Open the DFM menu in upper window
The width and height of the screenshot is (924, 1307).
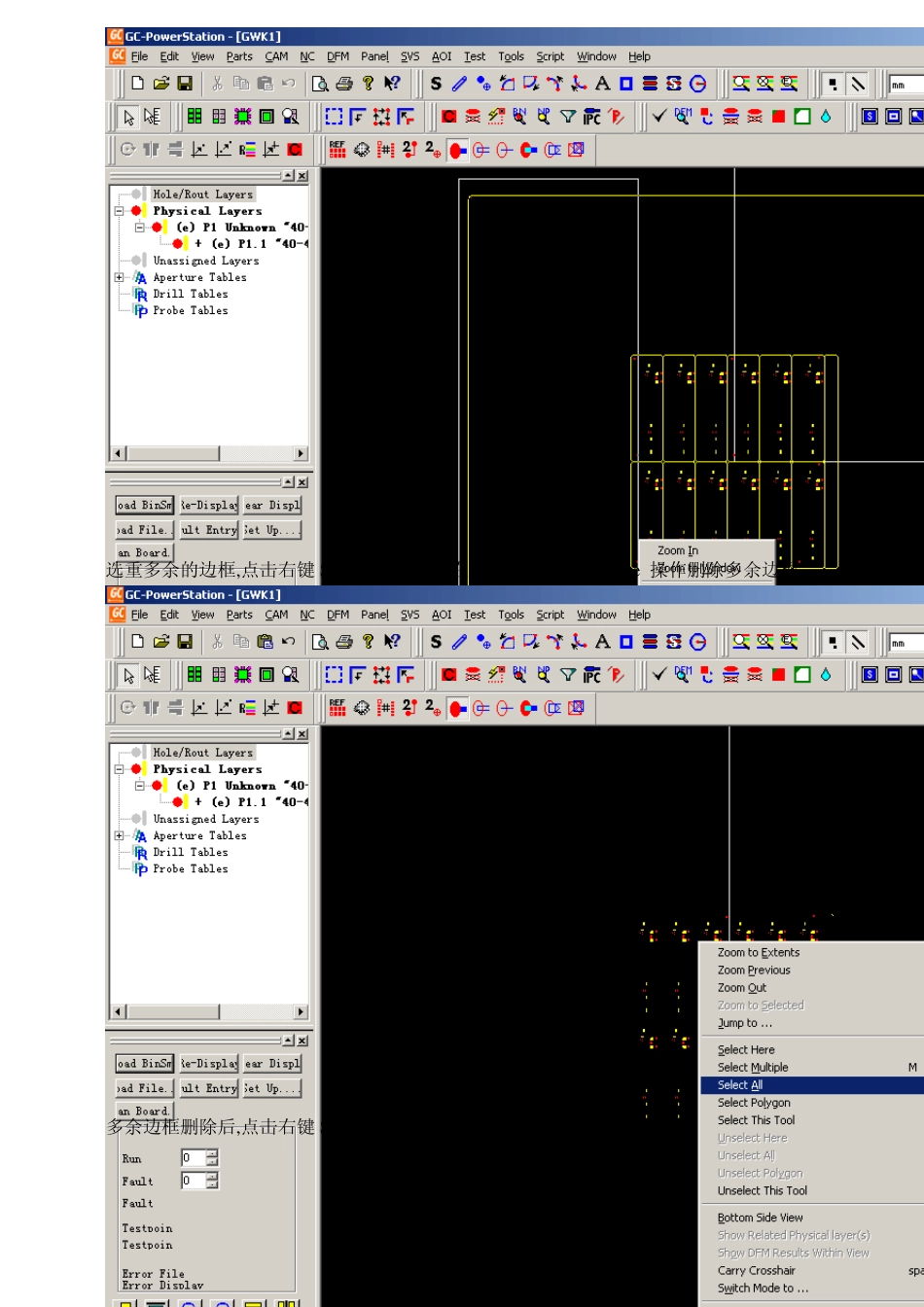pyautogui.click(x=338, y=56)
